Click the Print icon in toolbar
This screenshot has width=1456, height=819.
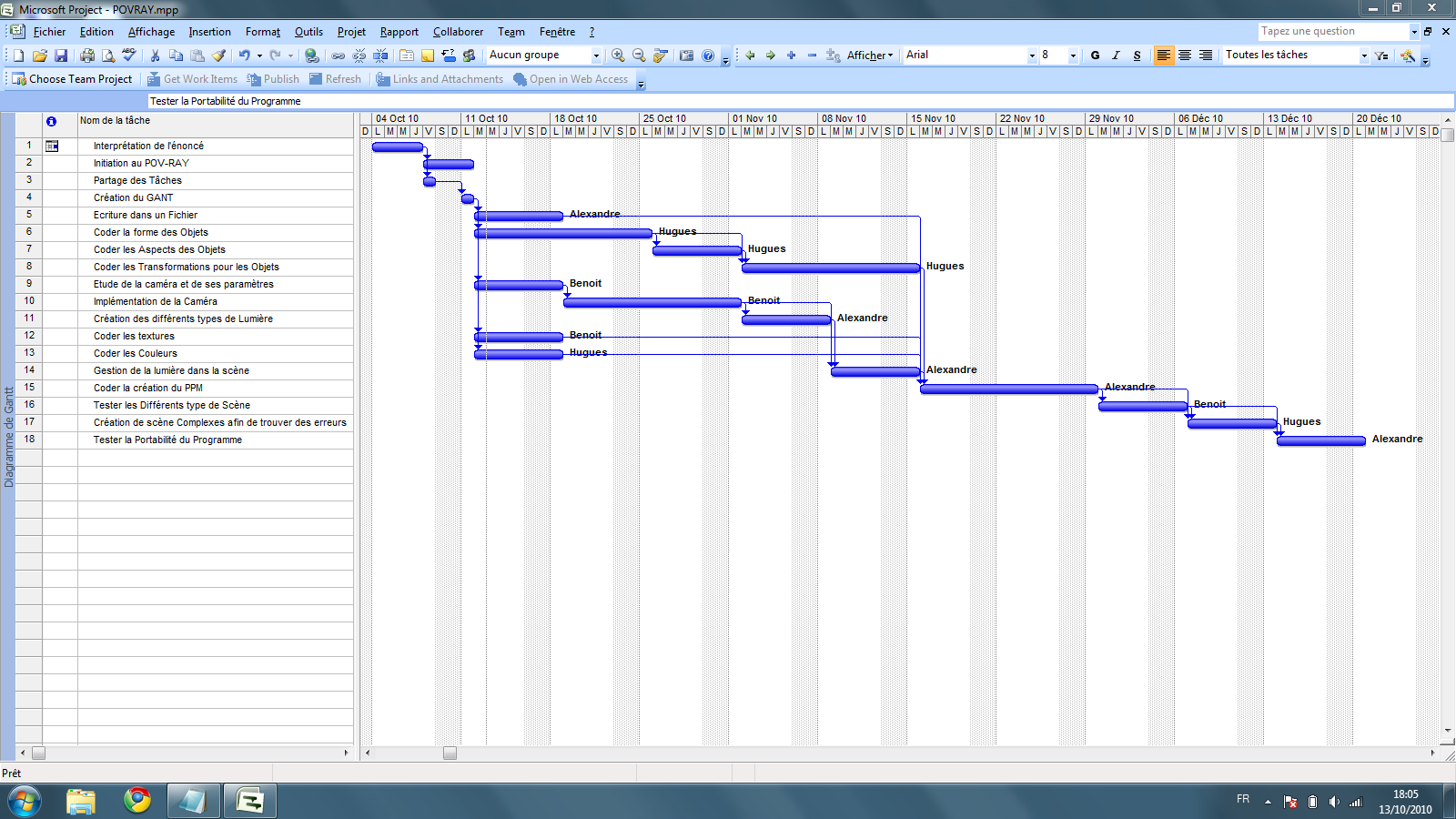[x=87, y=56]
